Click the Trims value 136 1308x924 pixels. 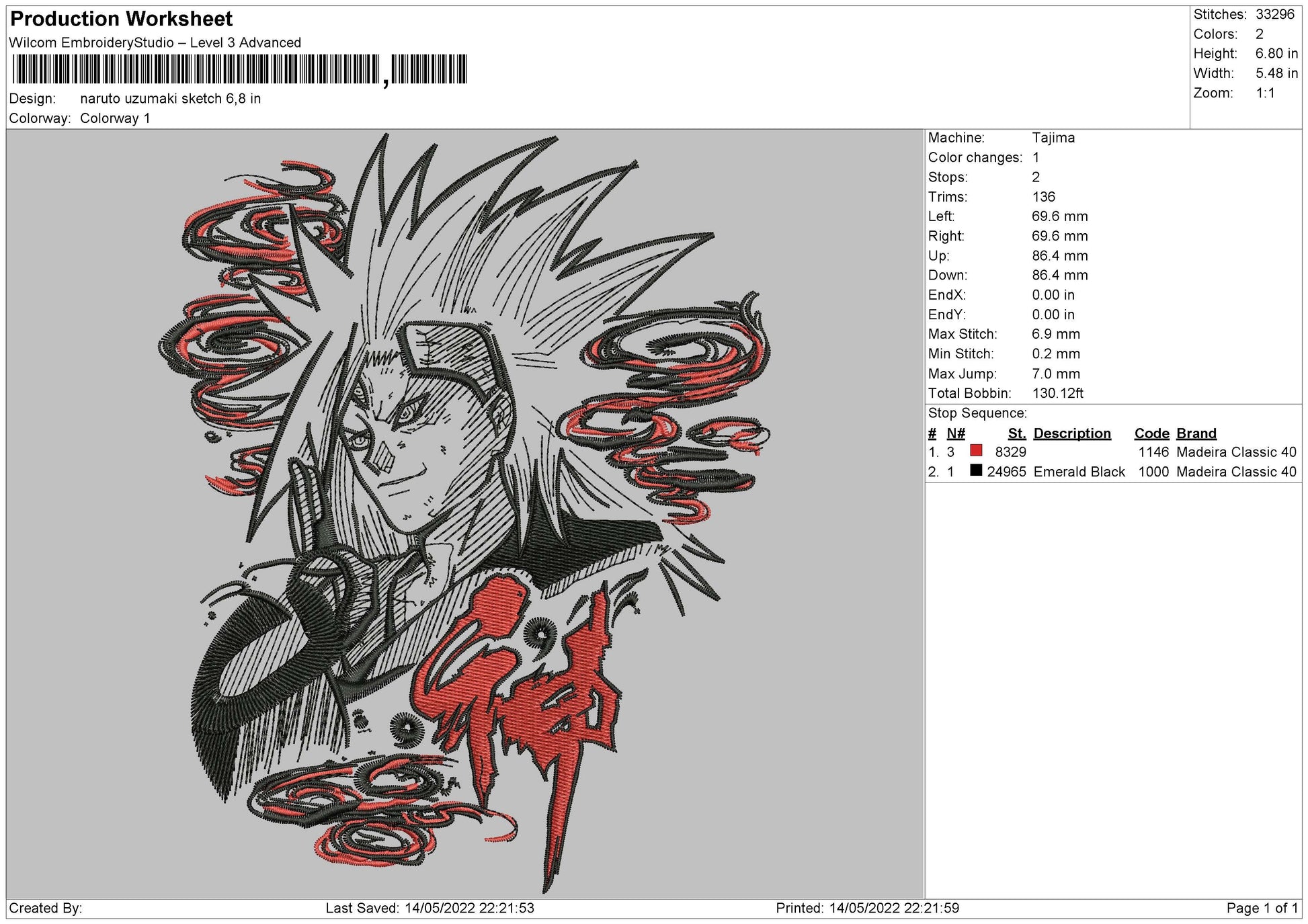pyautogui.click(x=1043, y=197)
